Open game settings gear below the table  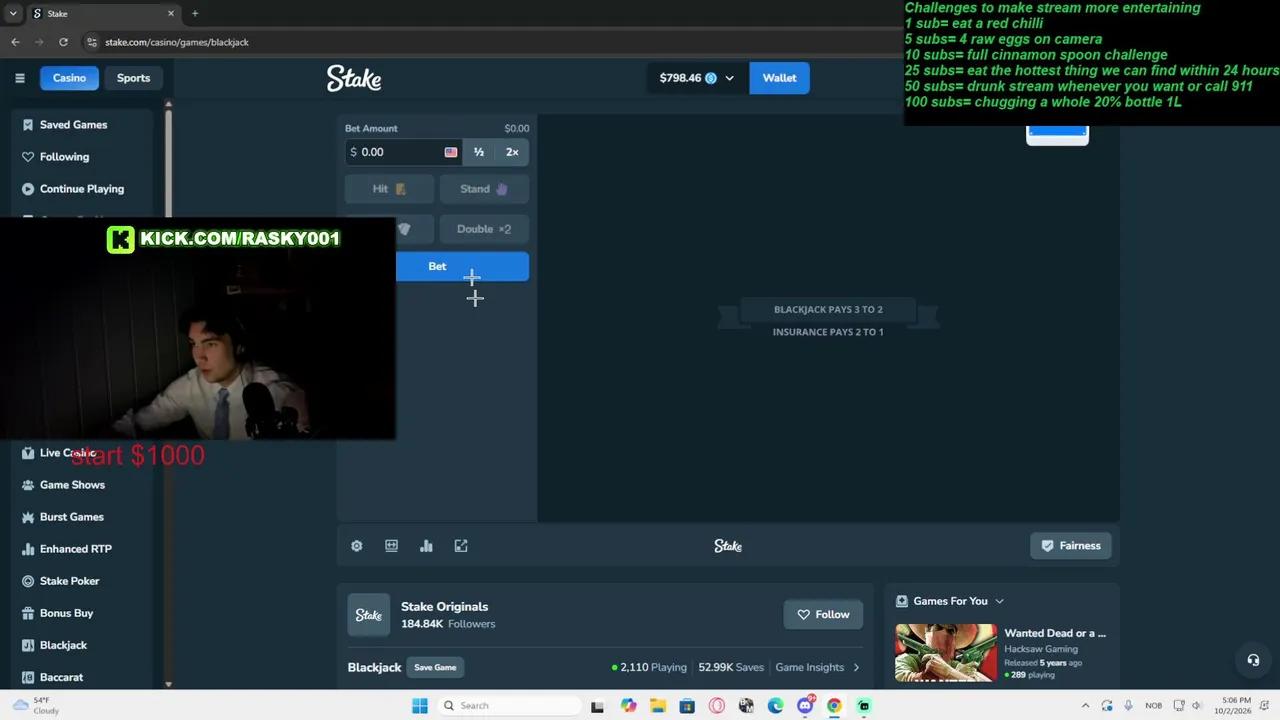[x=357, y=546]
